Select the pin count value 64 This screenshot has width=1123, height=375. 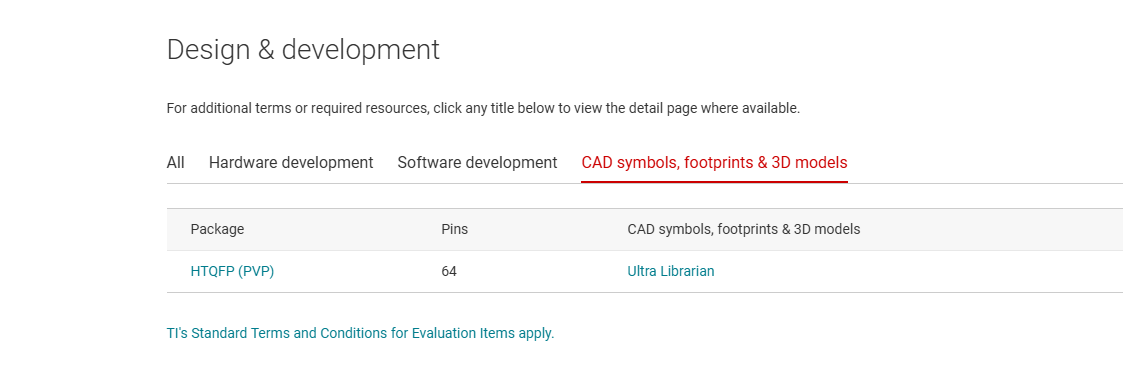point(449,271)
